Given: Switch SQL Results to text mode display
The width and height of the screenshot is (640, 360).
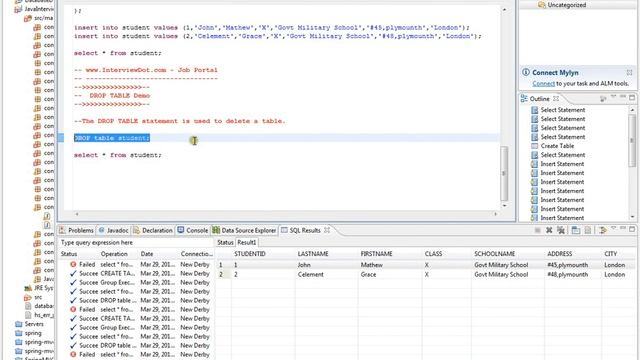Looking at the screenshot, I should [x=588, y=231].
